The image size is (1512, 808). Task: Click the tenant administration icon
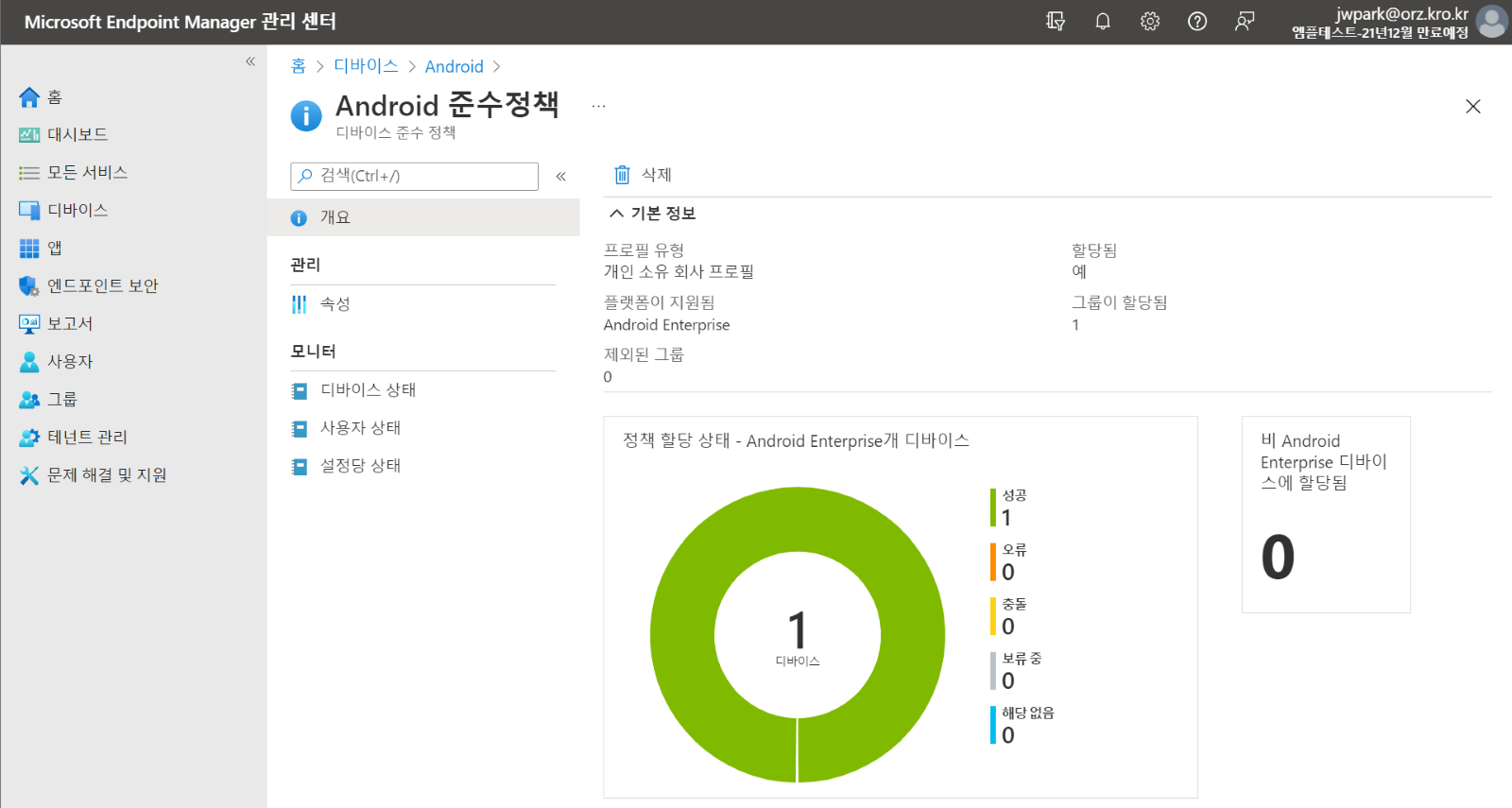pyautogui.click(x=29, y=438)
